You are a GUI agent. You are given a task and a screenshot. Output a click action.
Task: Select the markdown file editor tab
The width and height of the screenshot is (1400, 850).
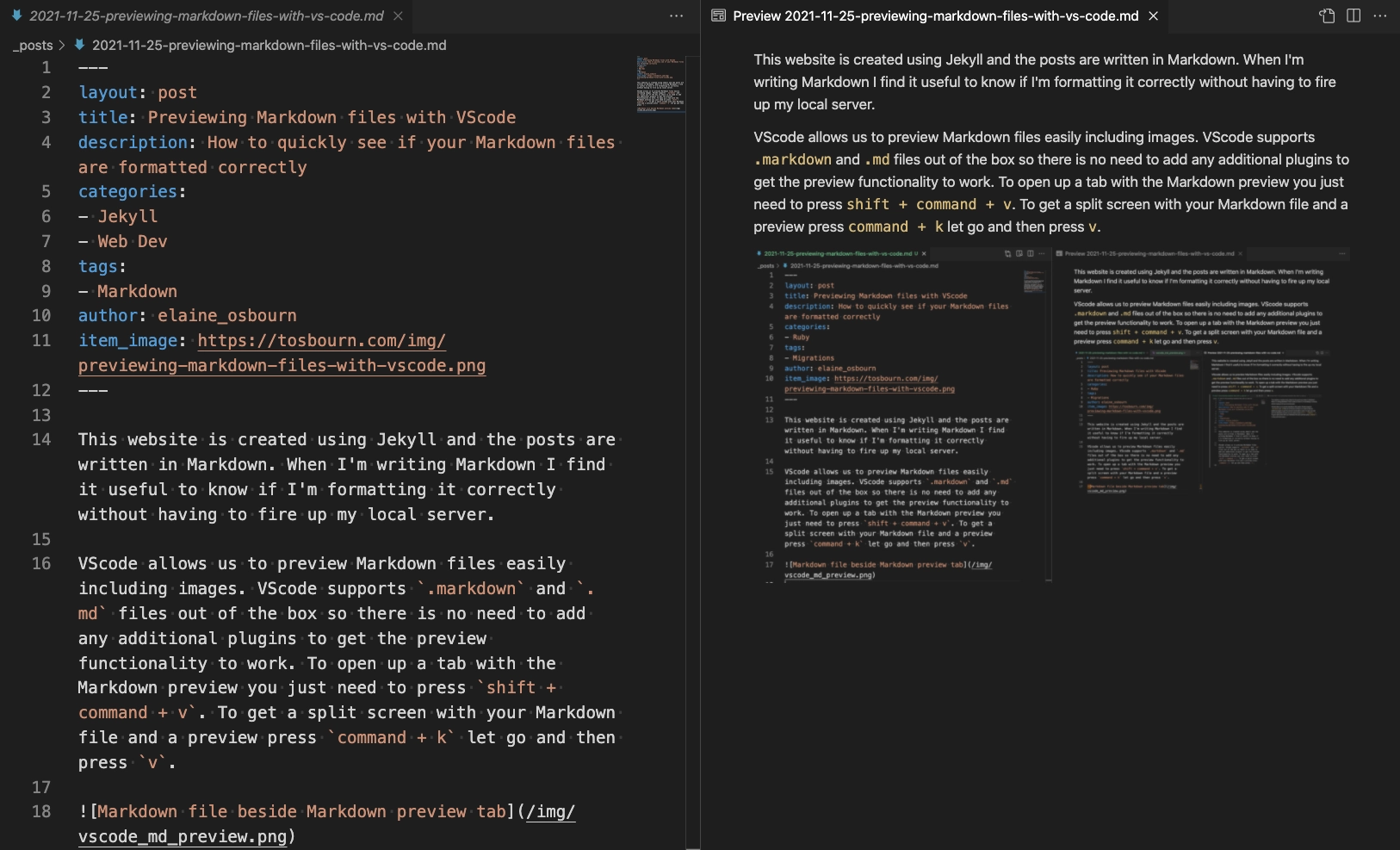(207, 16)
